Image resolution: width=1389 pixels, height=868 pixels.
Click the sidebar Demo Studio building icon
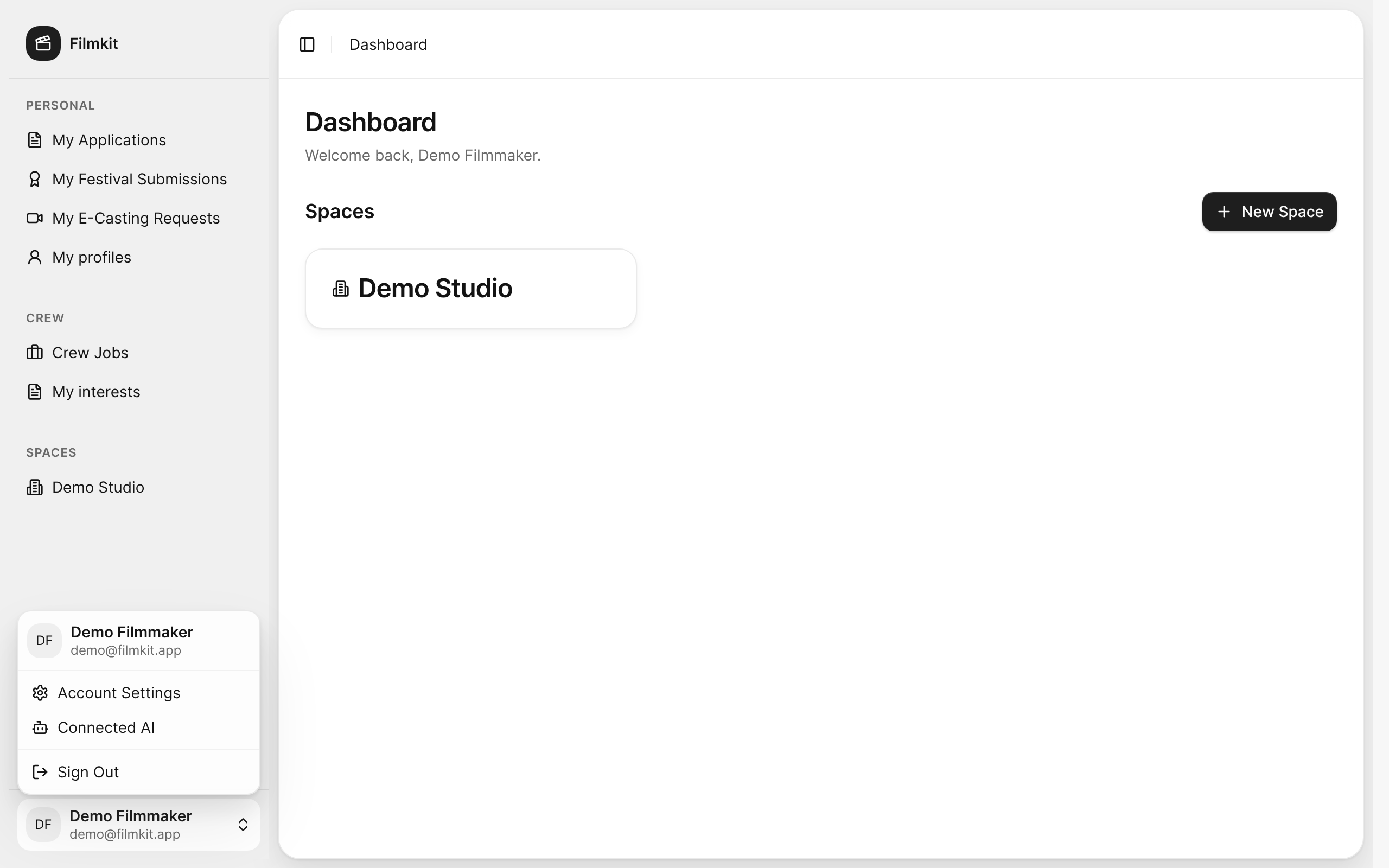34,487
